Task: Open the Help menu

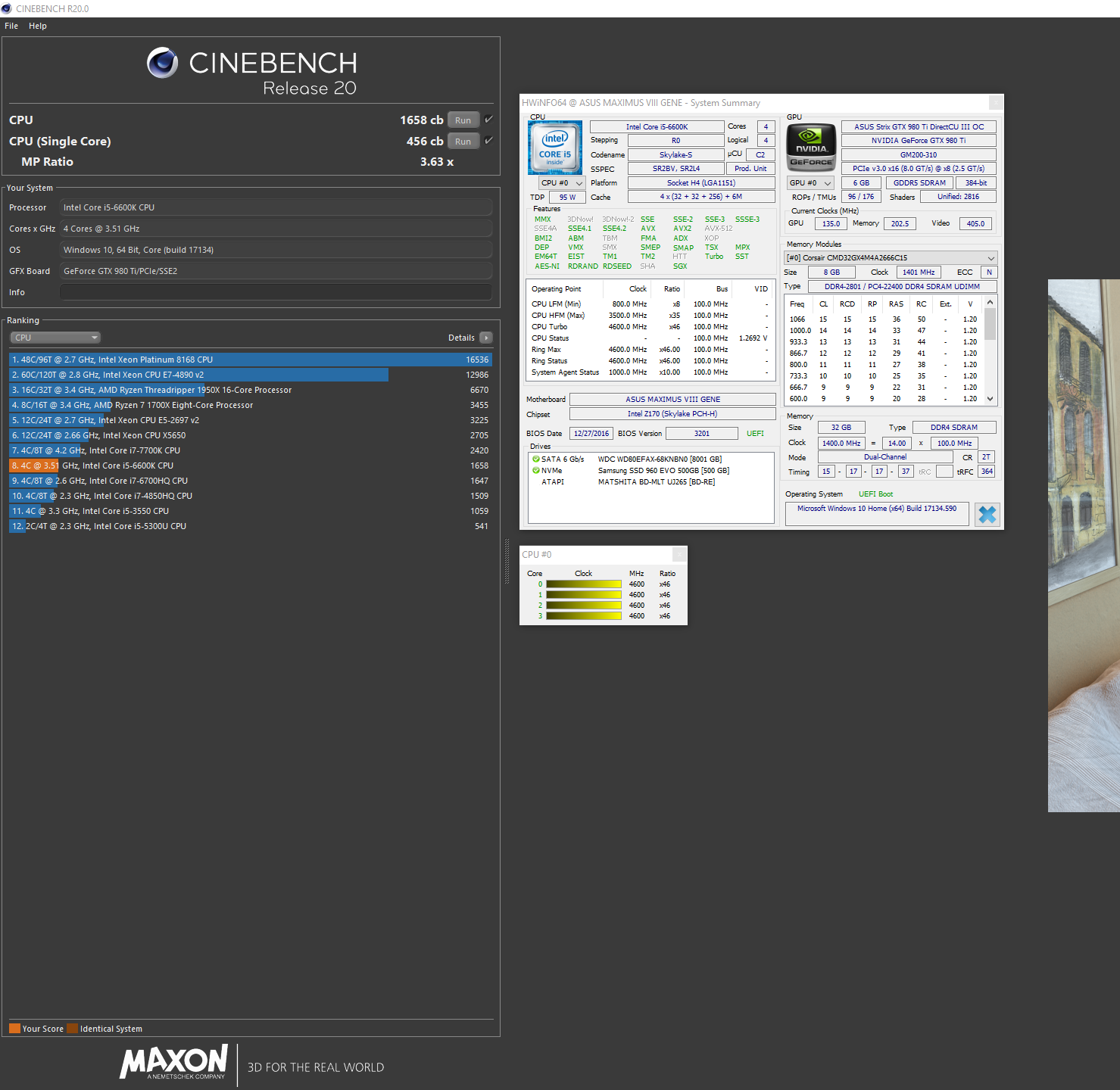Action: point(38,26)
